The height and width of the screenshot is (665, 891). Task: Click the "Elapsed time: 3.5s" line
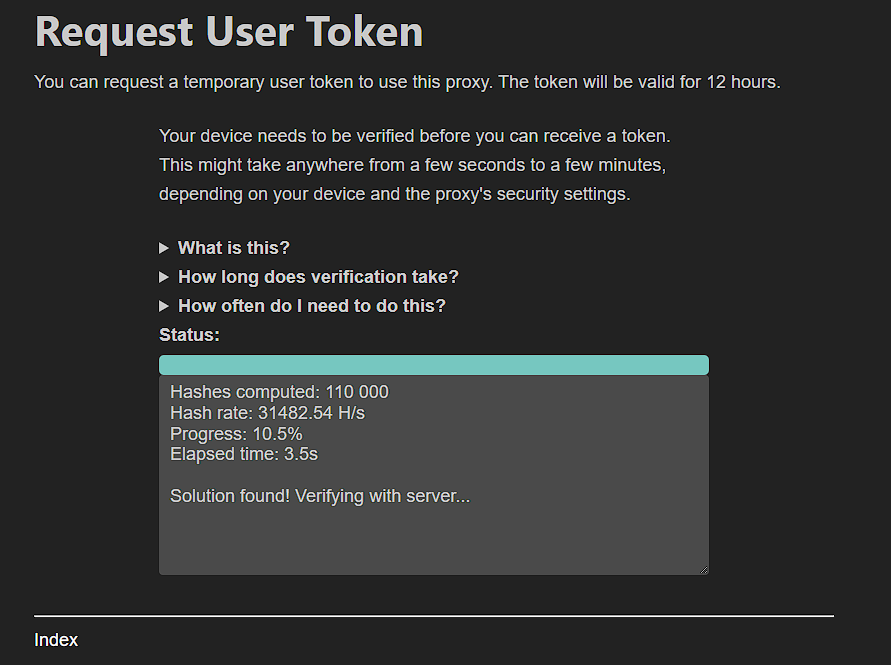[x=244, y=455]
